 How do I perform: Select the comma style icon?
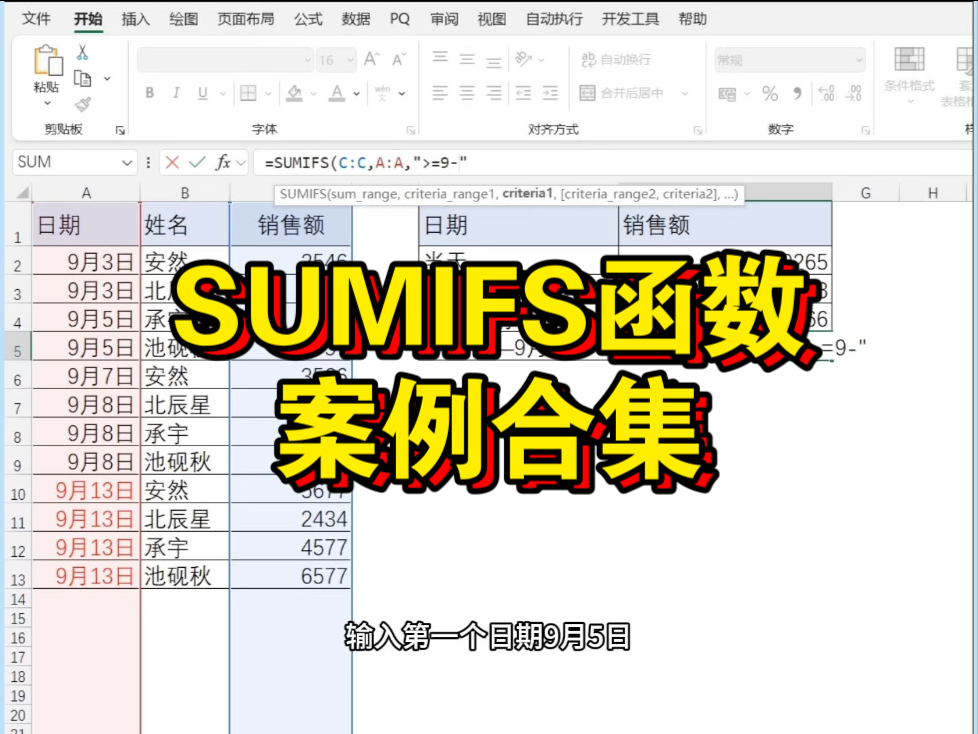click(x=798, y=94)
